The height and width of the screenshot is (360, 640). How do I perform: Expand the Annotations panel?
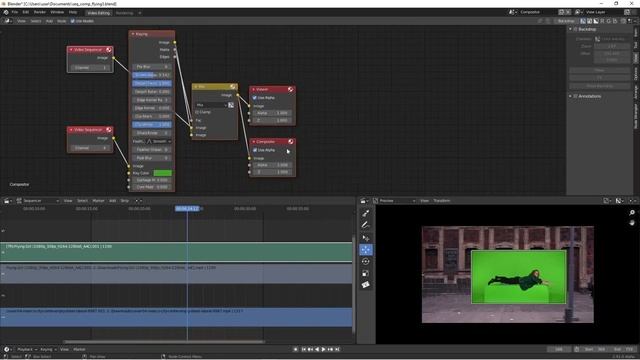(571, 96)
